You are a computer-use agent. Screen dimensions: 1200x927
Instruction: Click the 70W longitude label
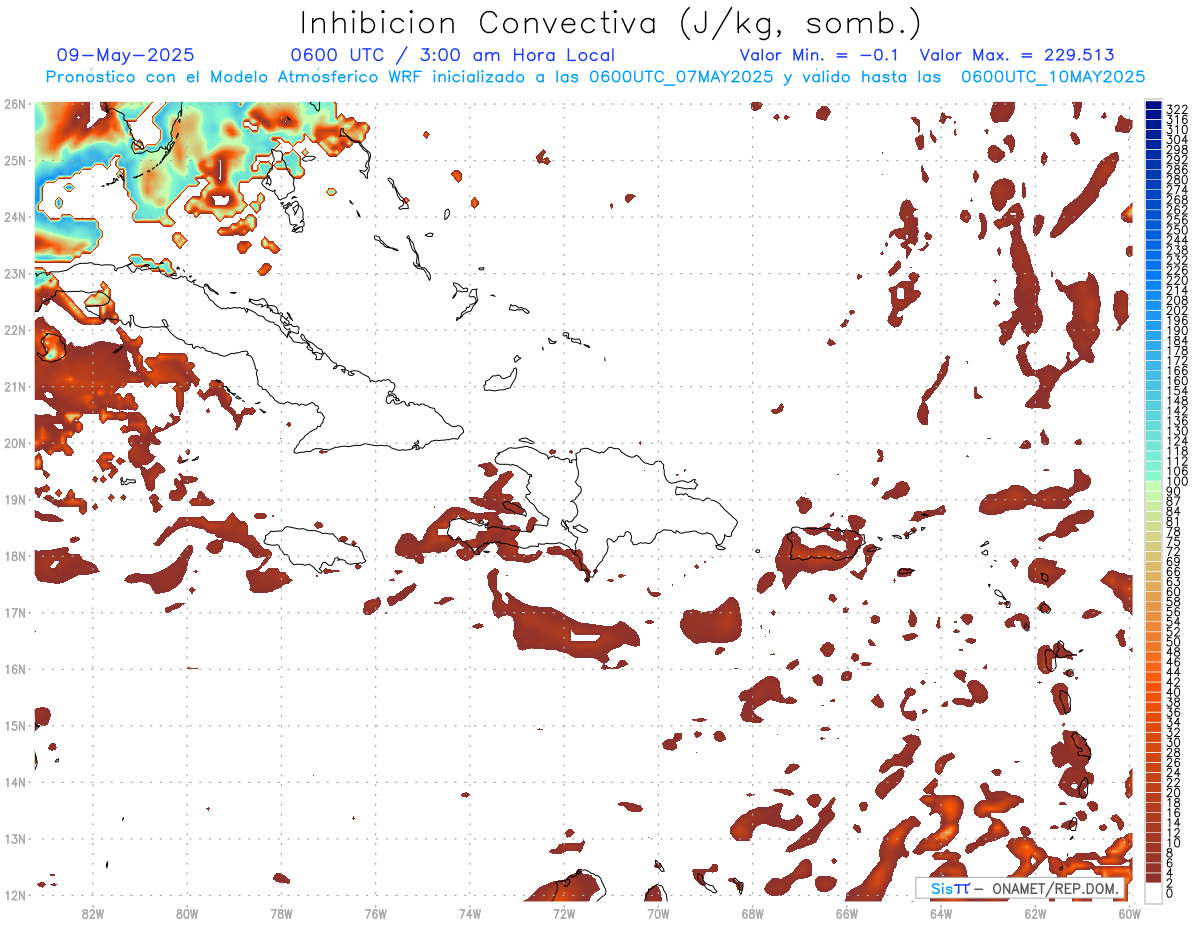(658, 913)
